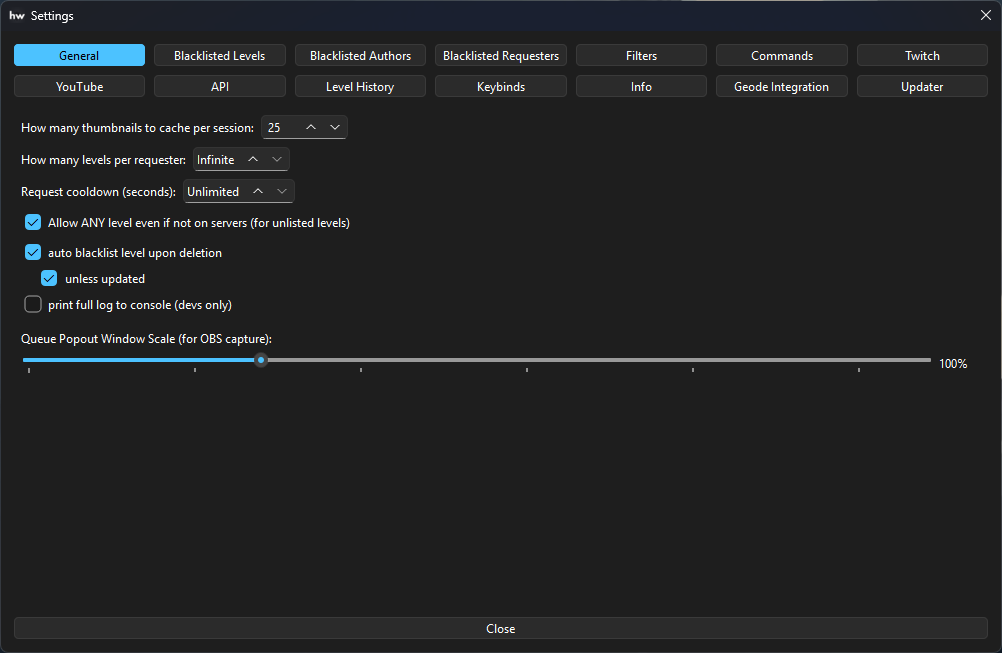Open the Keybinds tab
This screenshot has height=653, width=1002.
pos(501,86)
